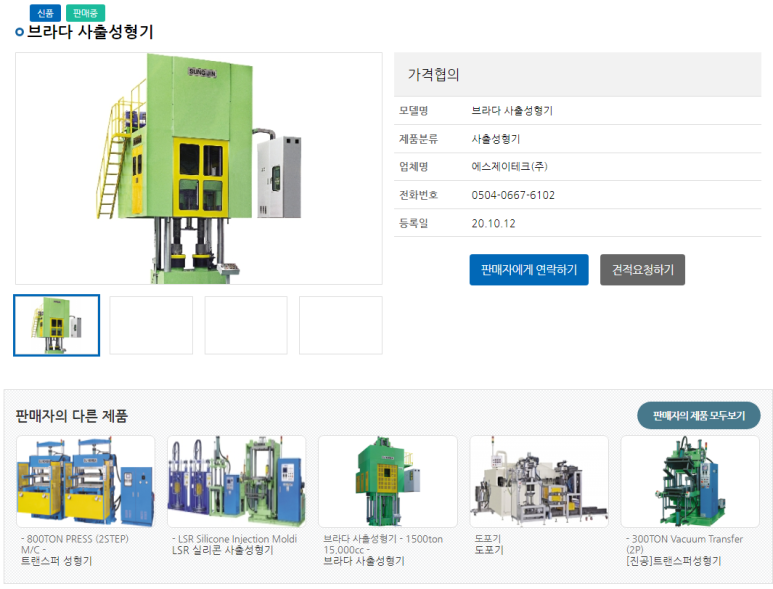This screenshot has height=589, width=773.
Task: Select the second empty thumbnail slot
Action: click(x=151, y=325)
